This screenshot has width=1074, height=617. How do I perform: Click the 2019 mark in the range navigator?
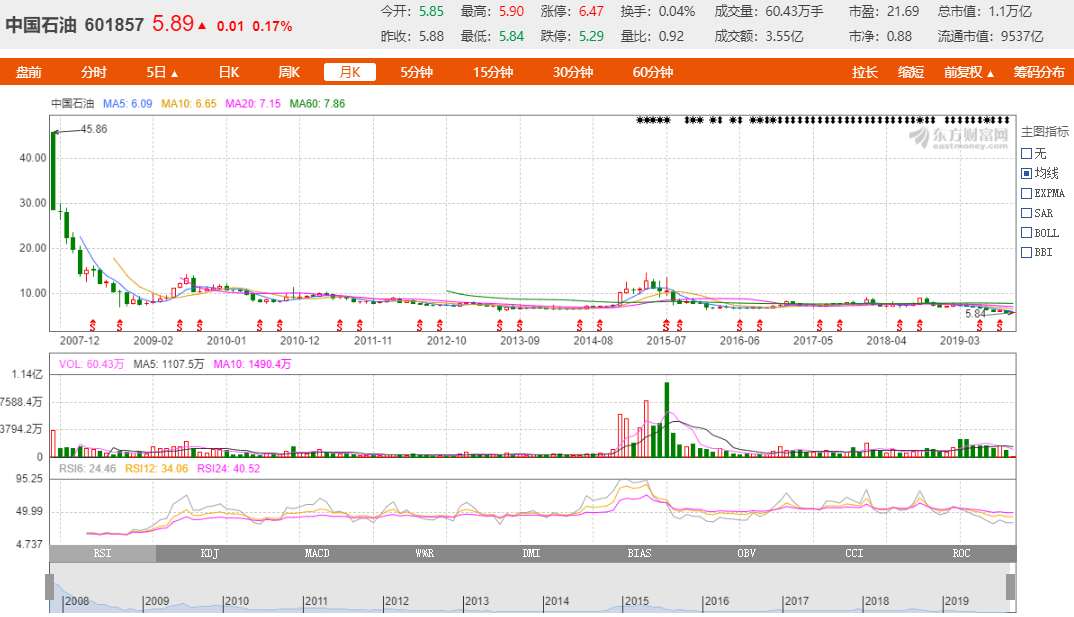pyautogui.click(x=956, y=601)
